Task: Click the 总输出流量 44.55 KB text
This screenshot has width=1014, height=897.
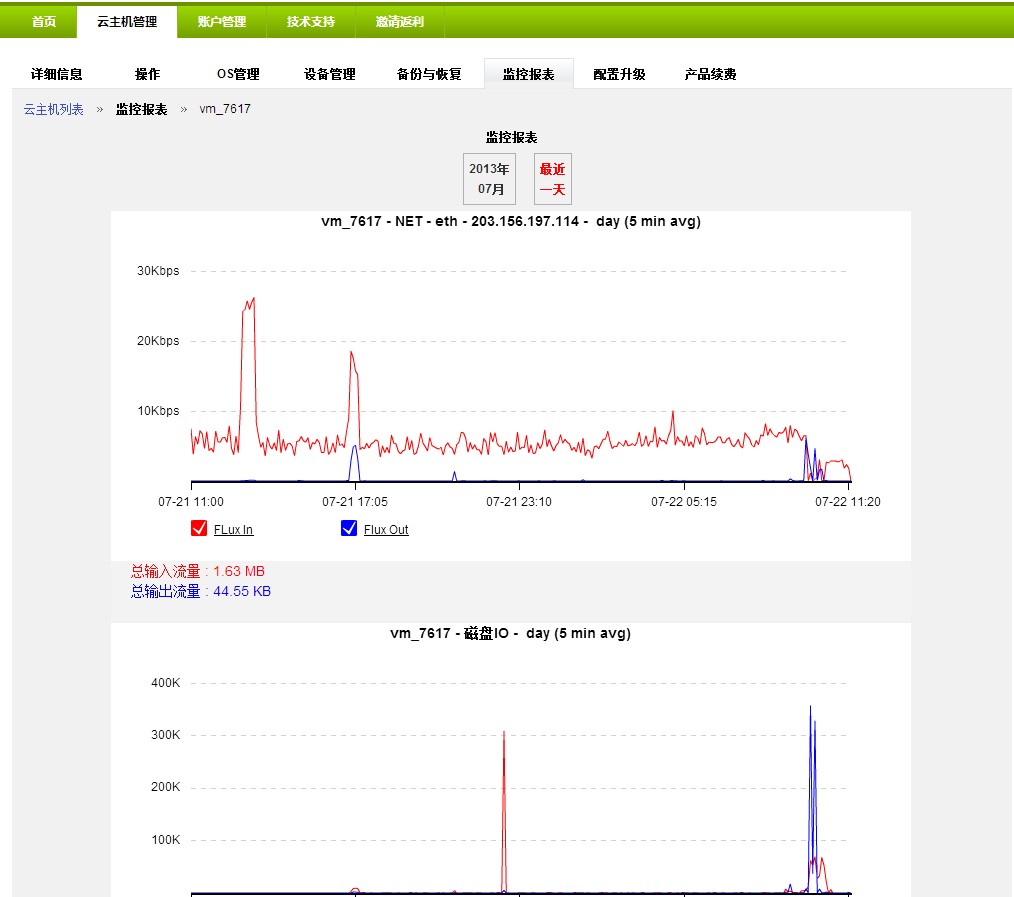Action: 200,591
